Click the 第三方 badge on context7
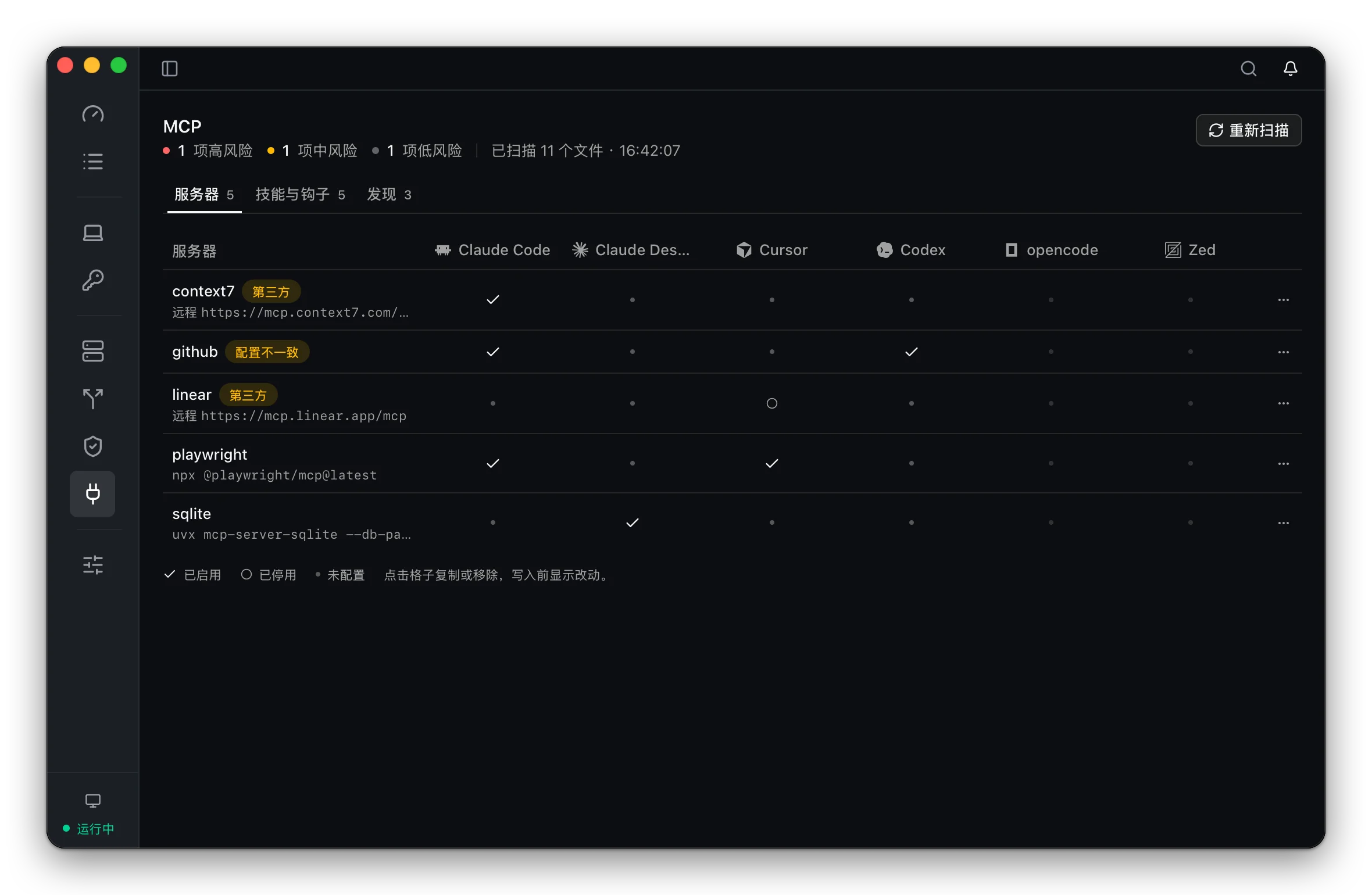Image resolution: width=1372 pixels, height=895 pixels. click(271, 292)
